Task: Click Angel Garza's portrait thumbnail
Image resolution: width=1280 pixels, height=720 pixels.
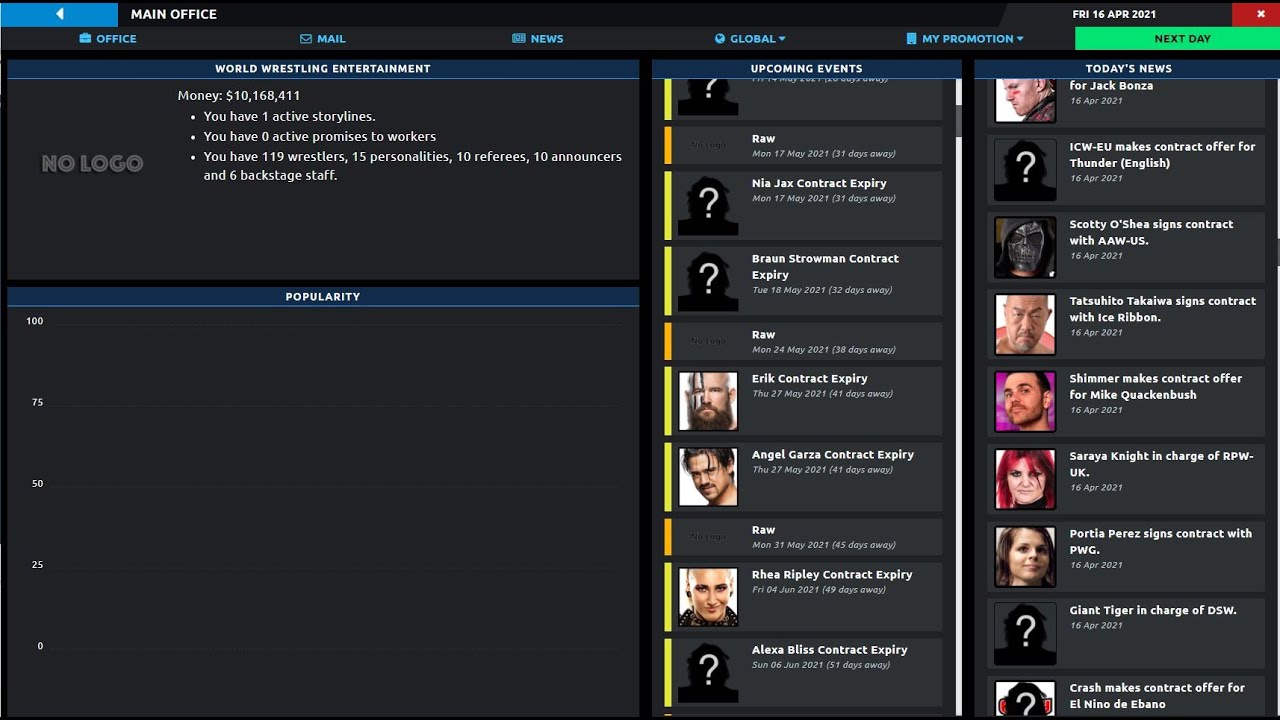Action: pos(708,477)
